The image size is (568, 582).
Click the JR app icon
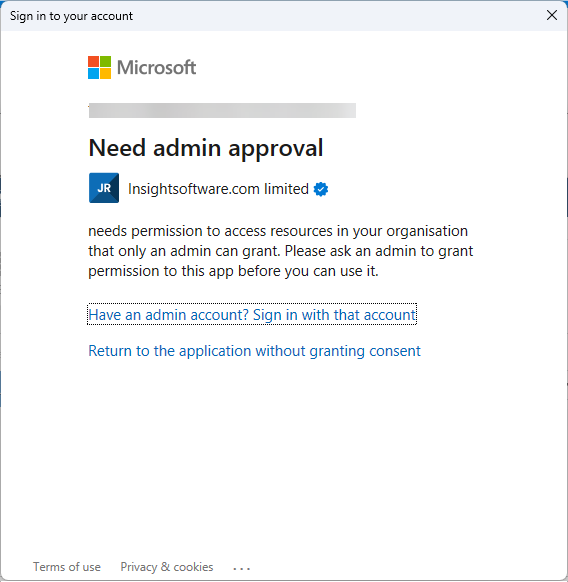(x=104, y=188)
